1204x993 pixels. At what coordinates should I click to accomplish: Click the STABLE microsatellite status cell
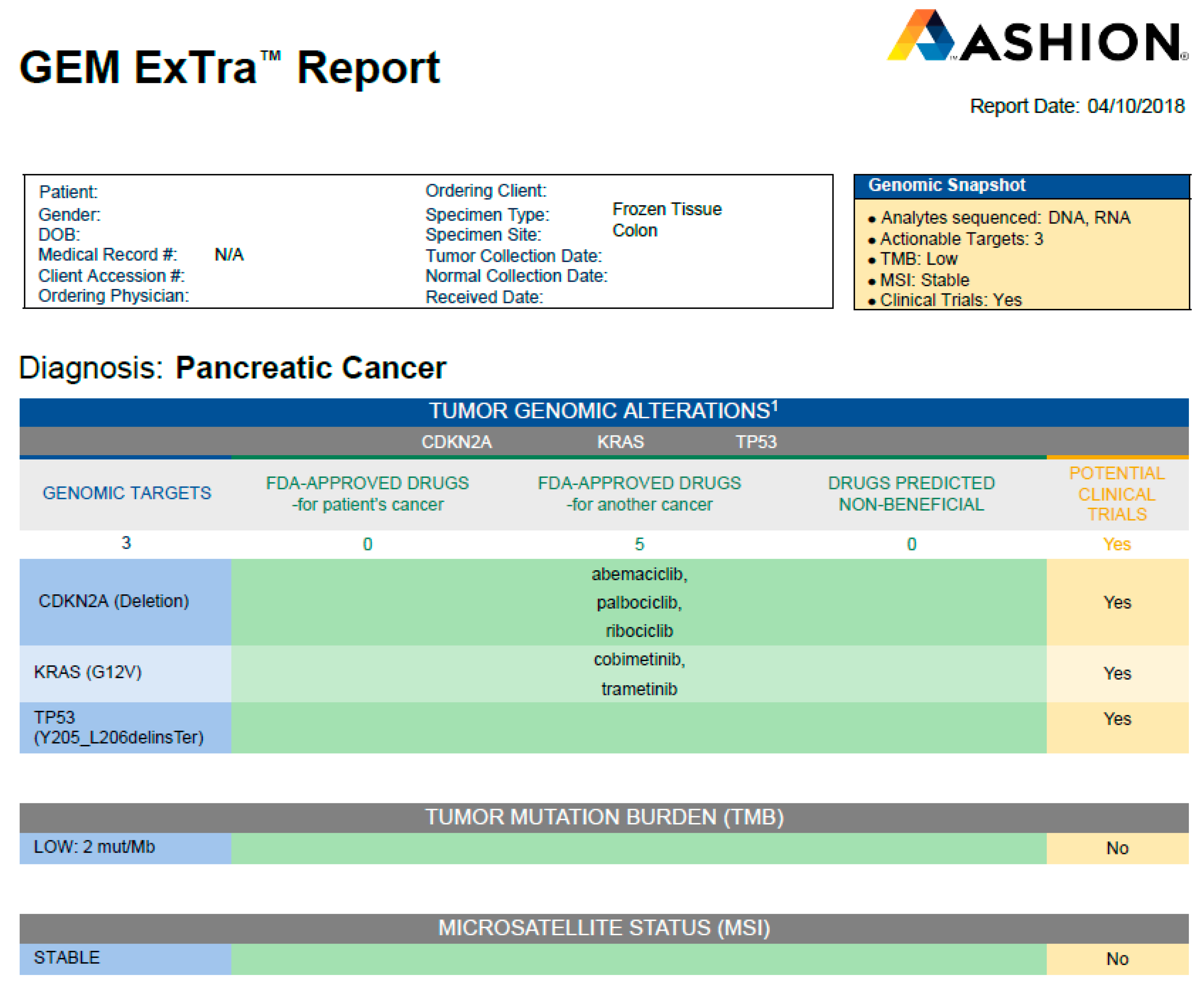pos(66,958)
